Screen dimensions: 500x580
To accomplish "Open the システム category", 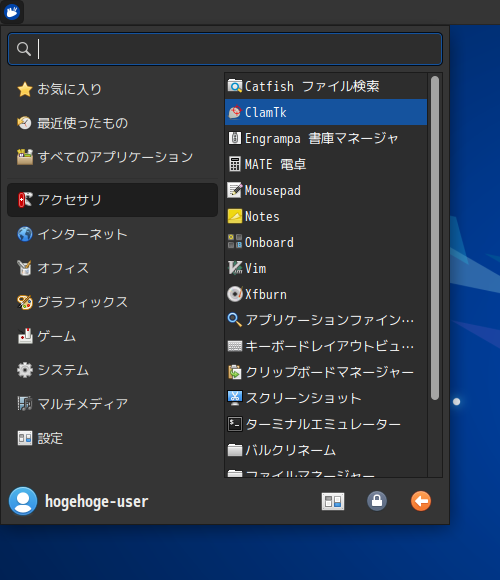I will coord(112,370).
